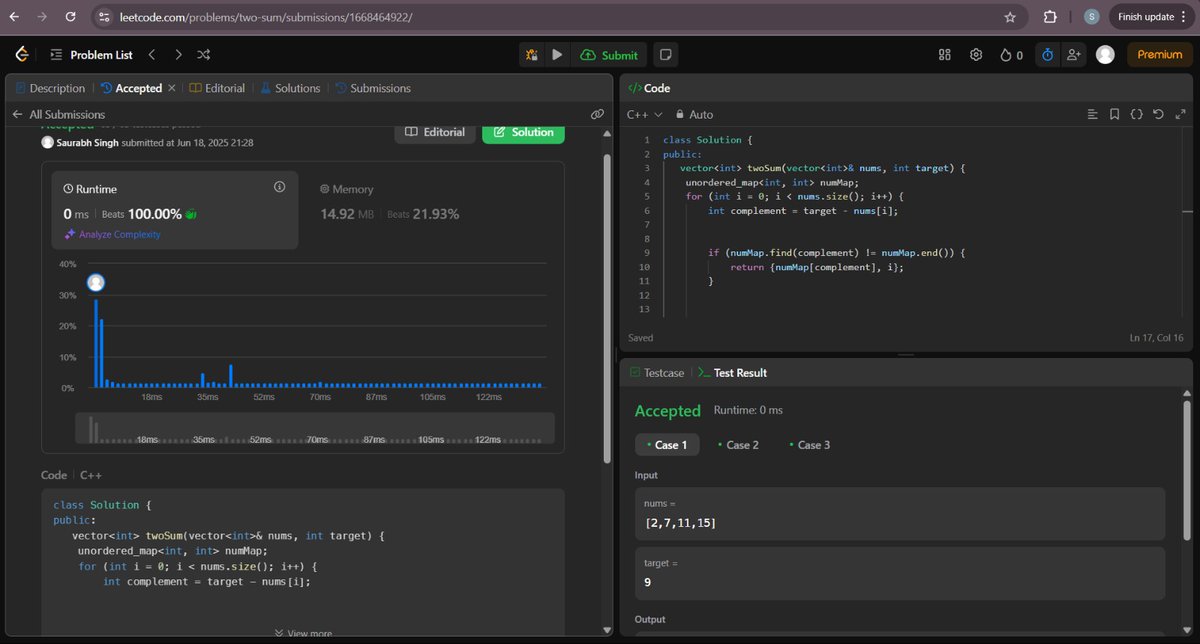Click the format code lines icon
The image size is (1200, 644).
tap(1092, 115)
